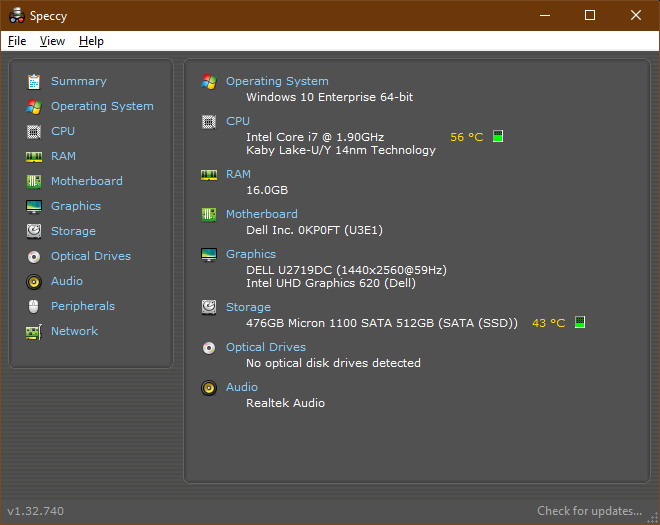
Task: Click the Operating System heading link in summary
Action: [277, 81]
